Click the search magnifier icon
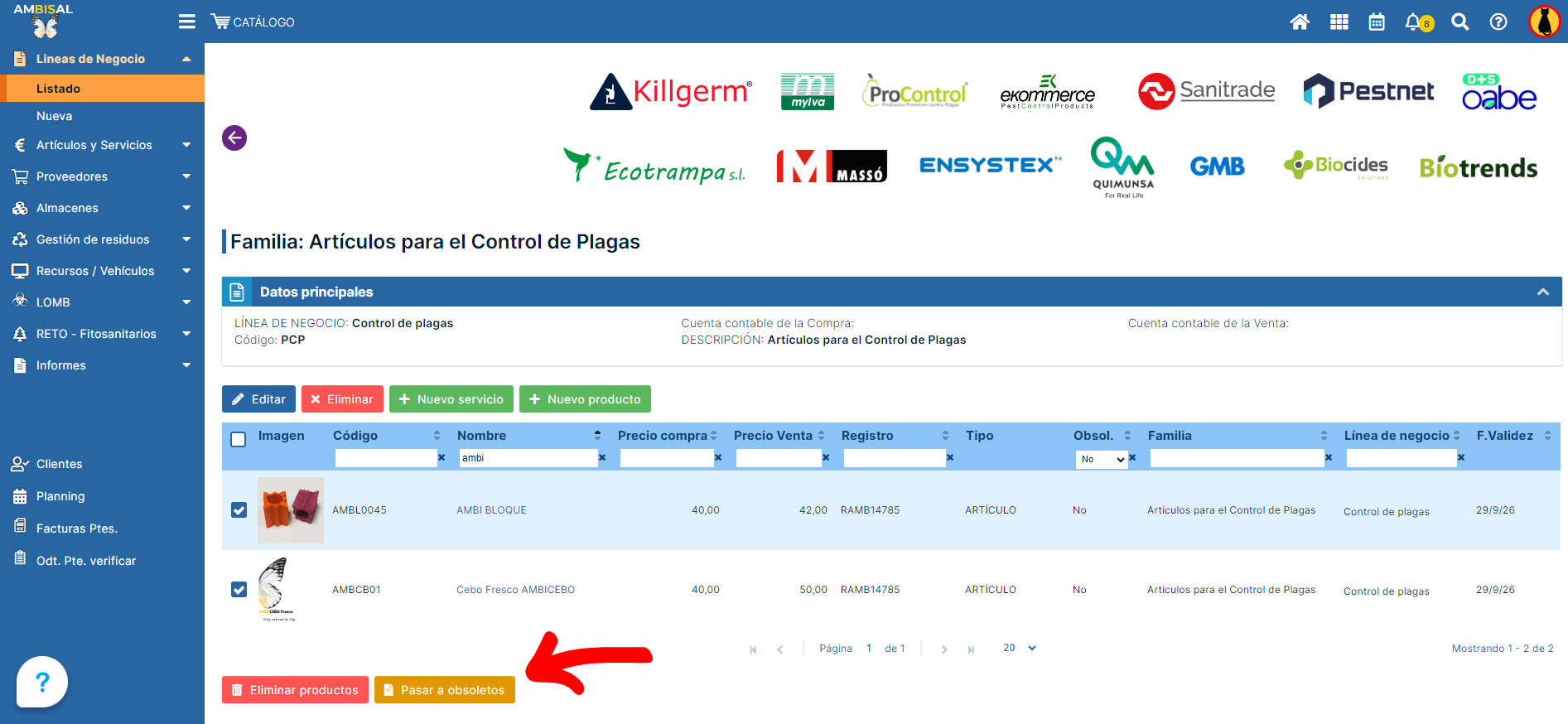The image size is (1568, 724). [1459, 22]
